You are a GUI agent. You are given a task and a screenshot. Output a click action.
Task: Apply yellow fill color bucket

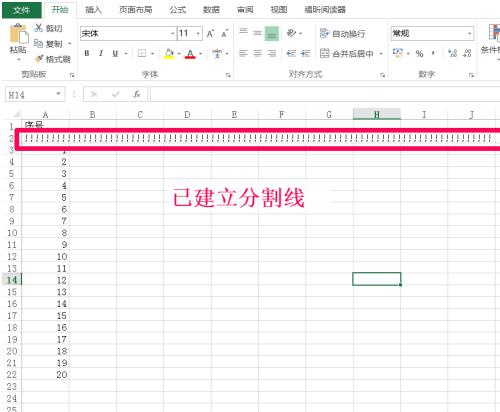coord(169,53)
